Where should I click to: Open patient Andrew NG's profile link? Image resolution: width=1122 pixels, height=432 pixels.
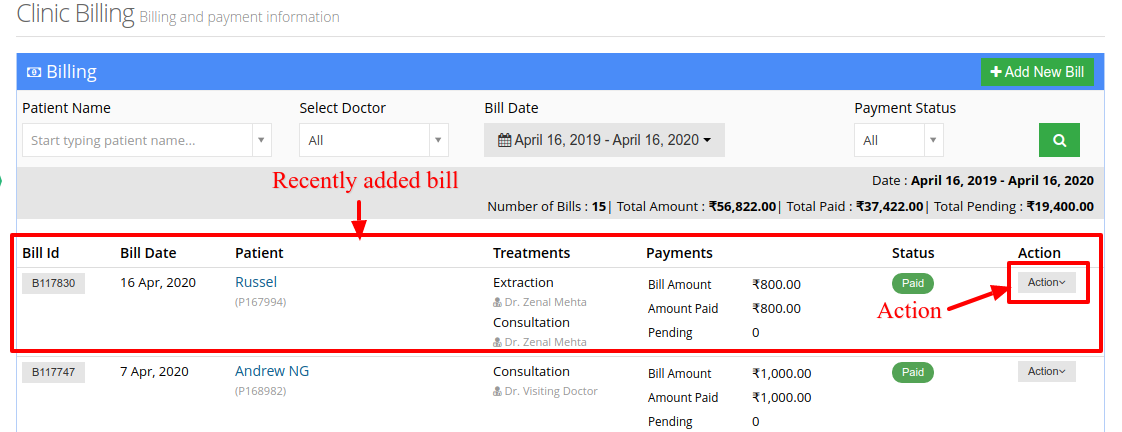[x=272, y=371]
